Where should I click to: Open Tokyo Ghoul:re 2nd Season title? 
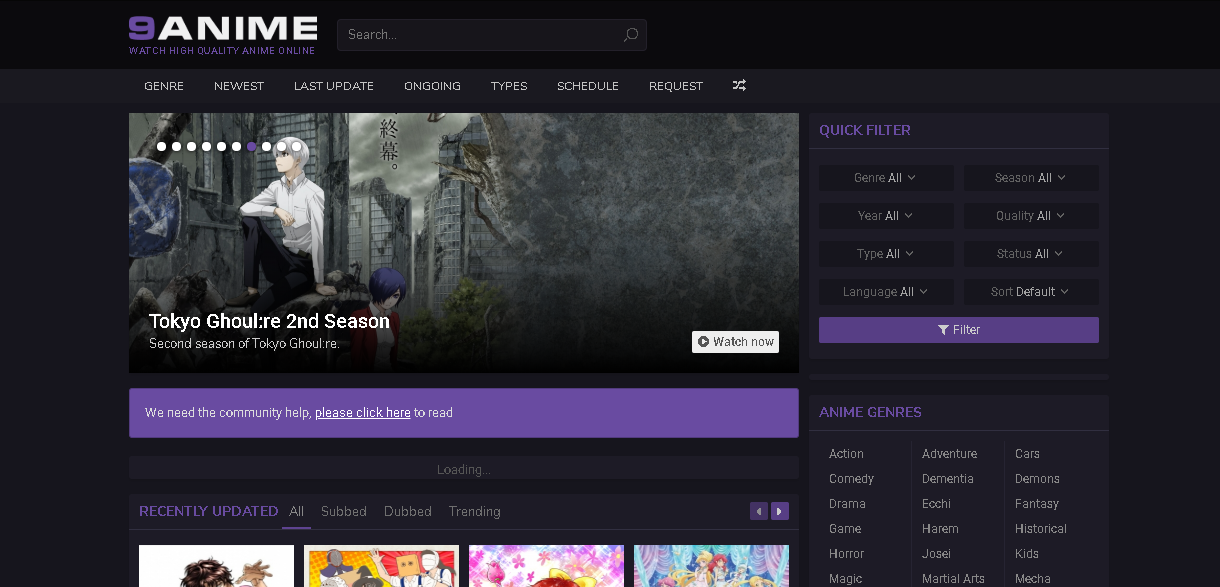[269, 321]
